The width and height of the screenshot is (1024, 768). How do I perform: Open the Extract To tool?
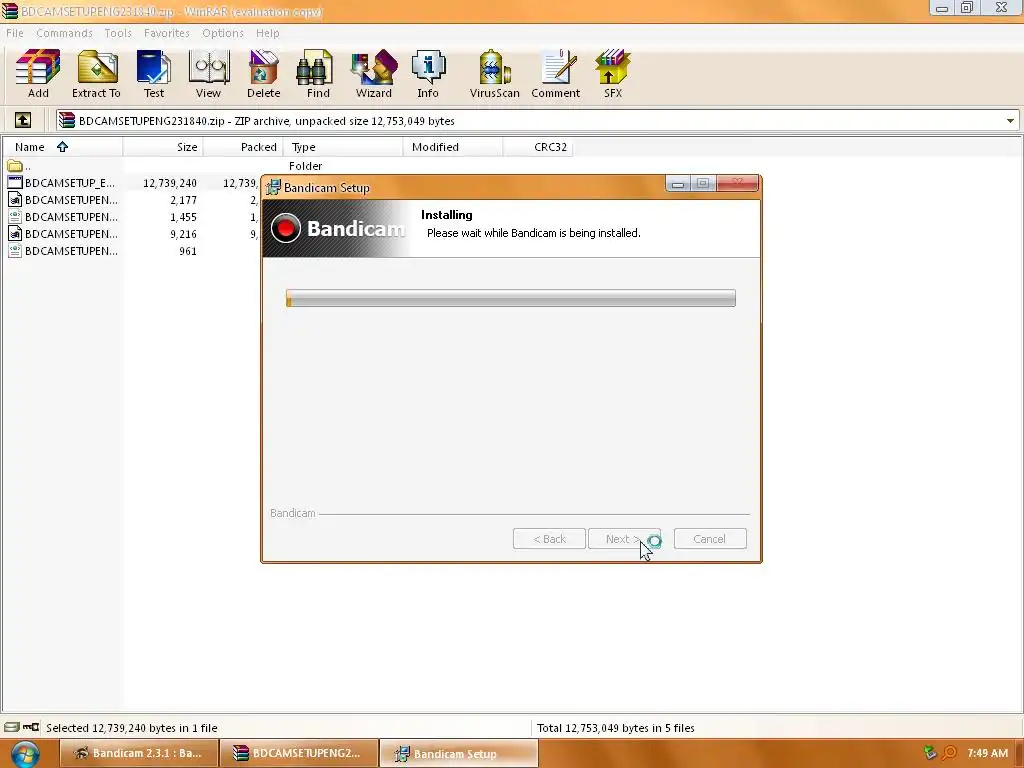(x=96, y=74)
